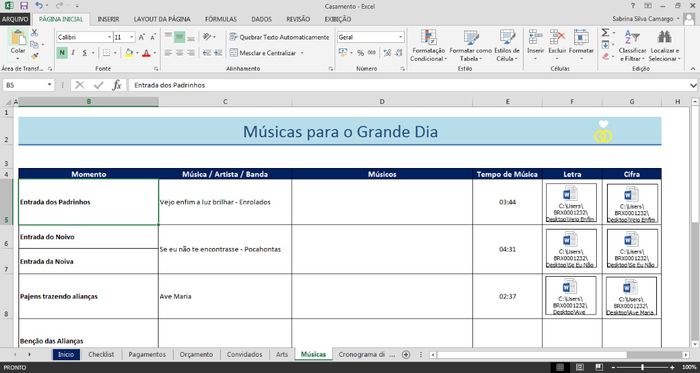Open the ARQUIVO tab
Screen dimensions: 700x373
(15, 19)
